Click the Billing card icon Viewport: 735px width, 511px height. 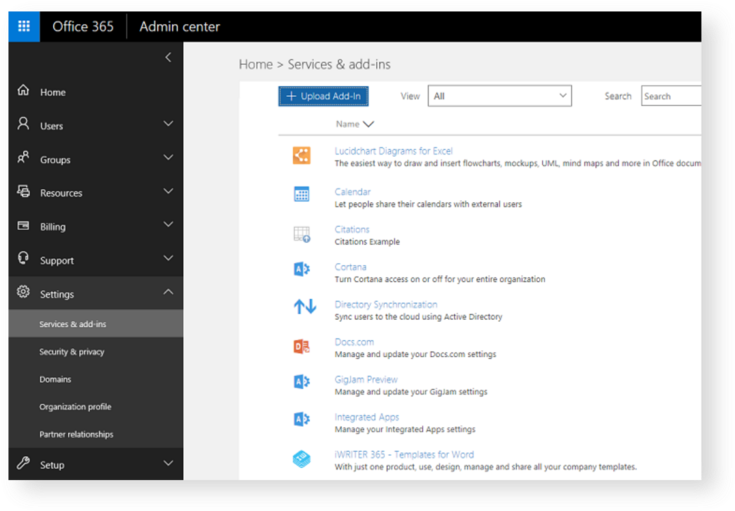(x=23, y=225)
